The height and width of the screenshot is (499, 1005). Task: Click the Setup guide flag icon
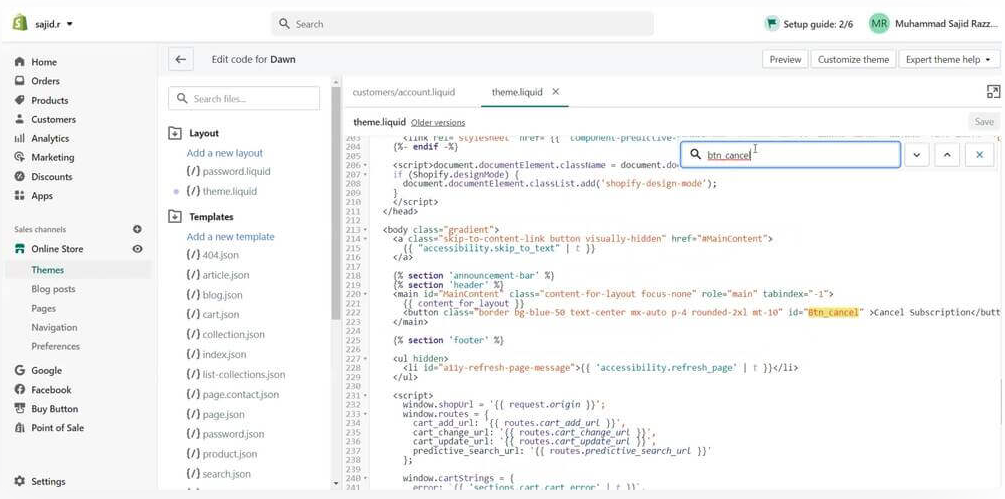(771, 23)
